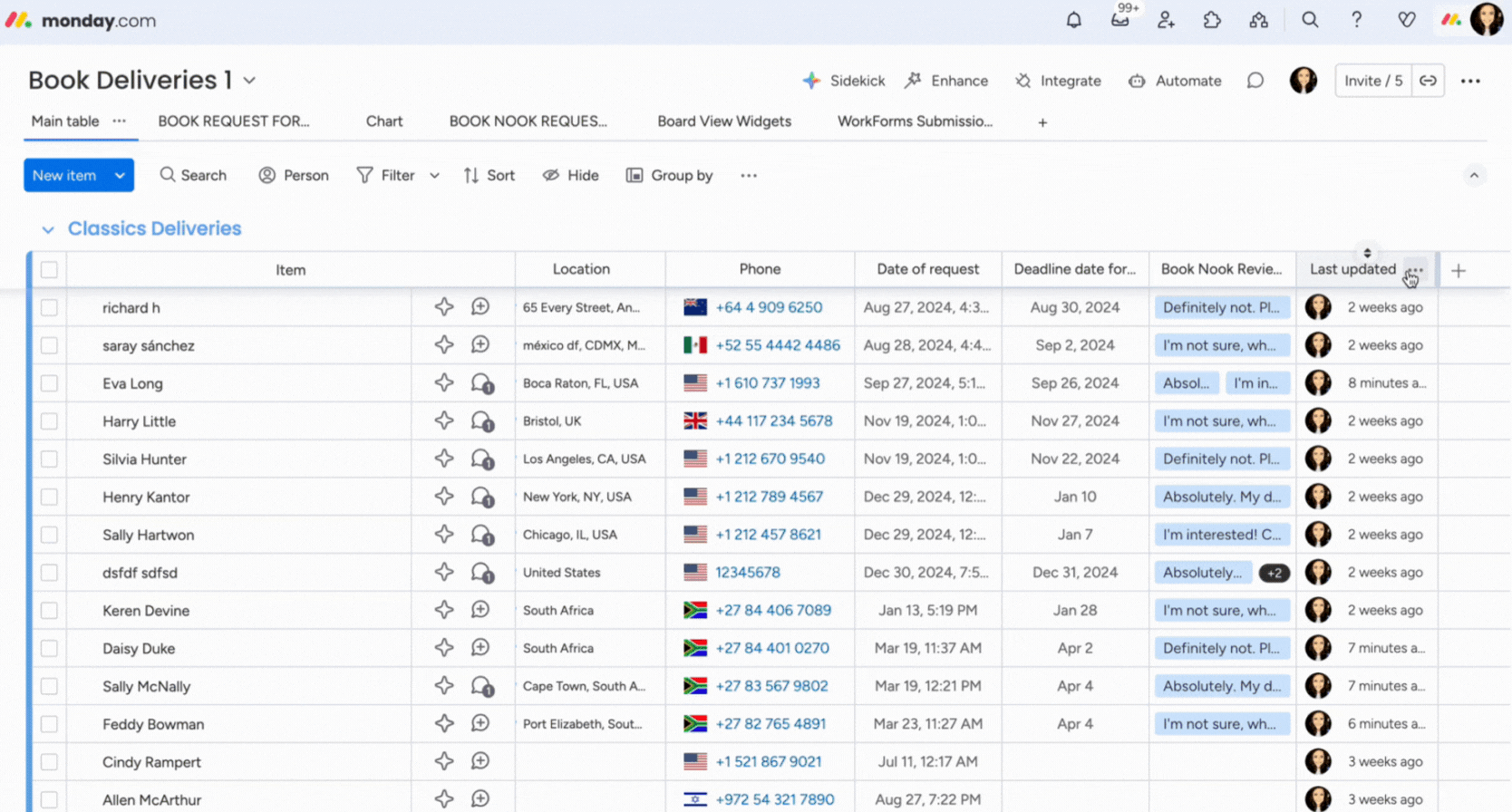This screenshot has height=812, width=1512.
Task: Switch to BOOK NOOK REQUES... tab
Action: tap(528, 121)
